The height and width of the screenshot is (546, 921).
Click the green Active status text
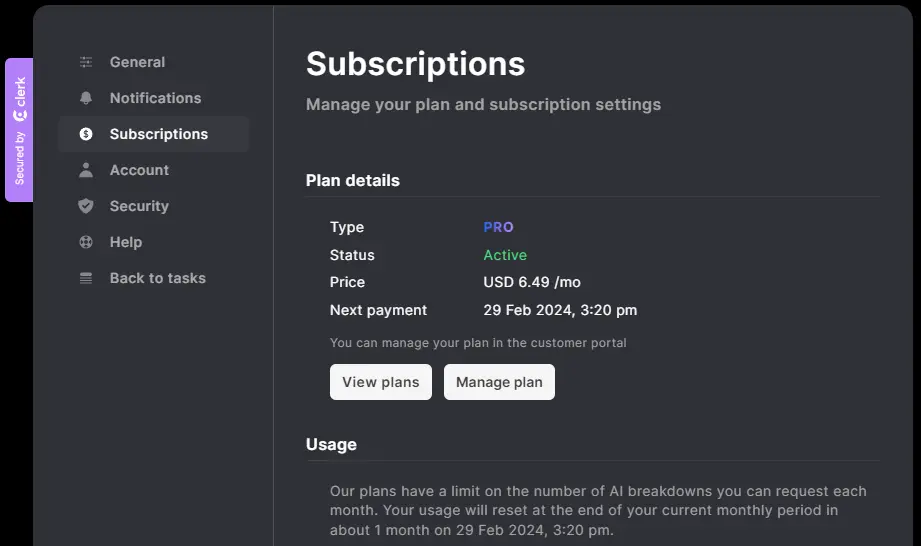(505, 255)
